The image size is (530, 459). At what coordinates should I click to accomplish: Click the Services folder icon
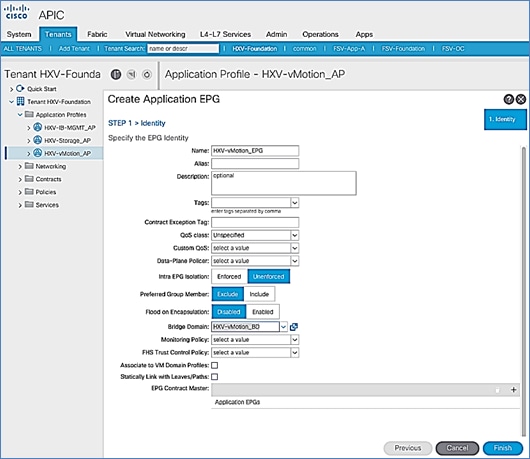[x=29, y=204]
